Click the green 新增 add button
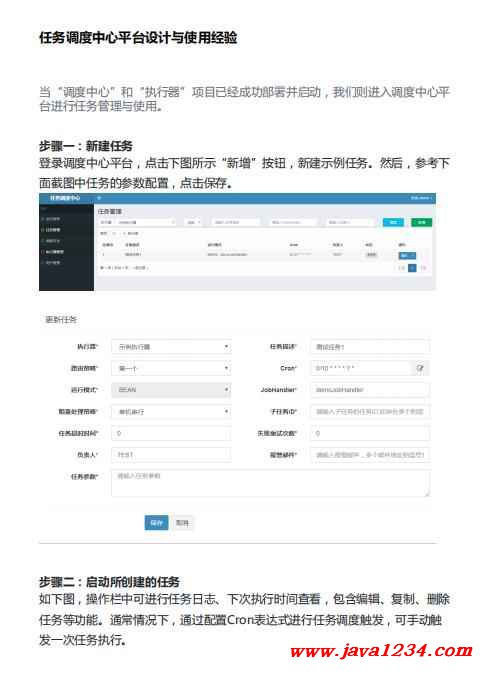Screen dimensions: 487x674 tap(421, 222)
